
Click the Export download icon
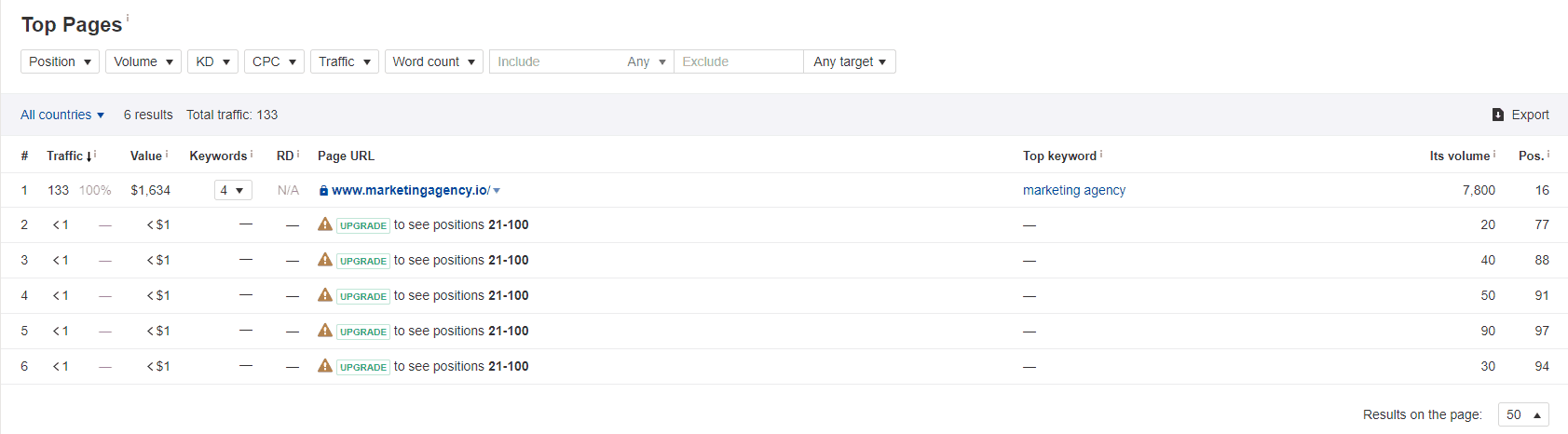click(1498, 115)
